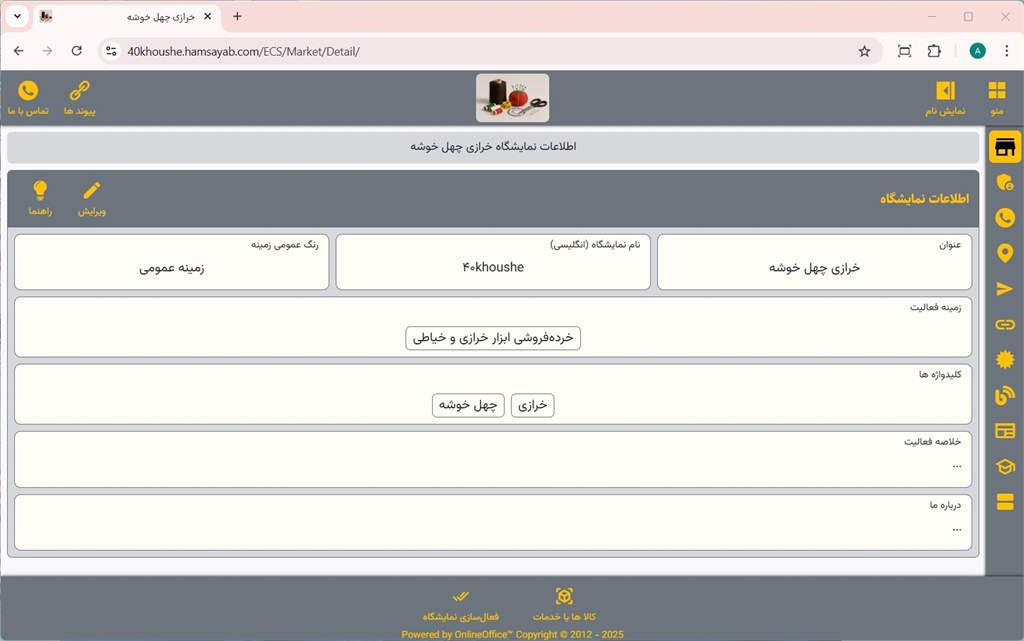This screenshot has width=1024, height=641.
Task: Open the phone icon in the right sidebar
Action: [1005, 218]
